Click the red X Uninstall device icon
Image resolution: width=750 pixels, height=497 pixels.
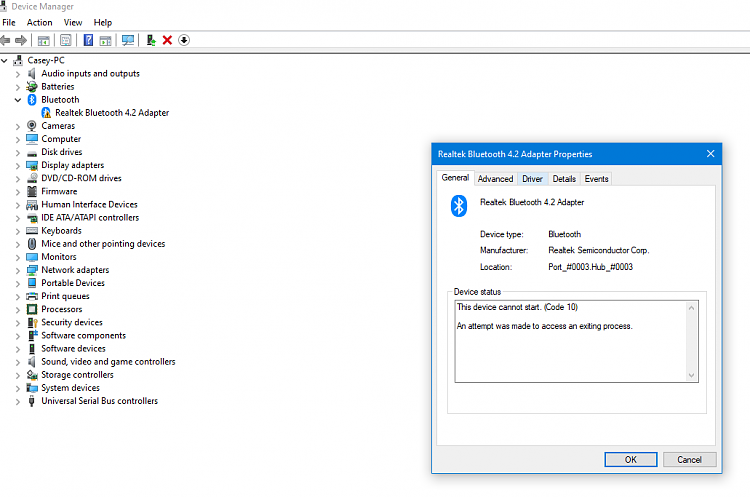point(167,40)
